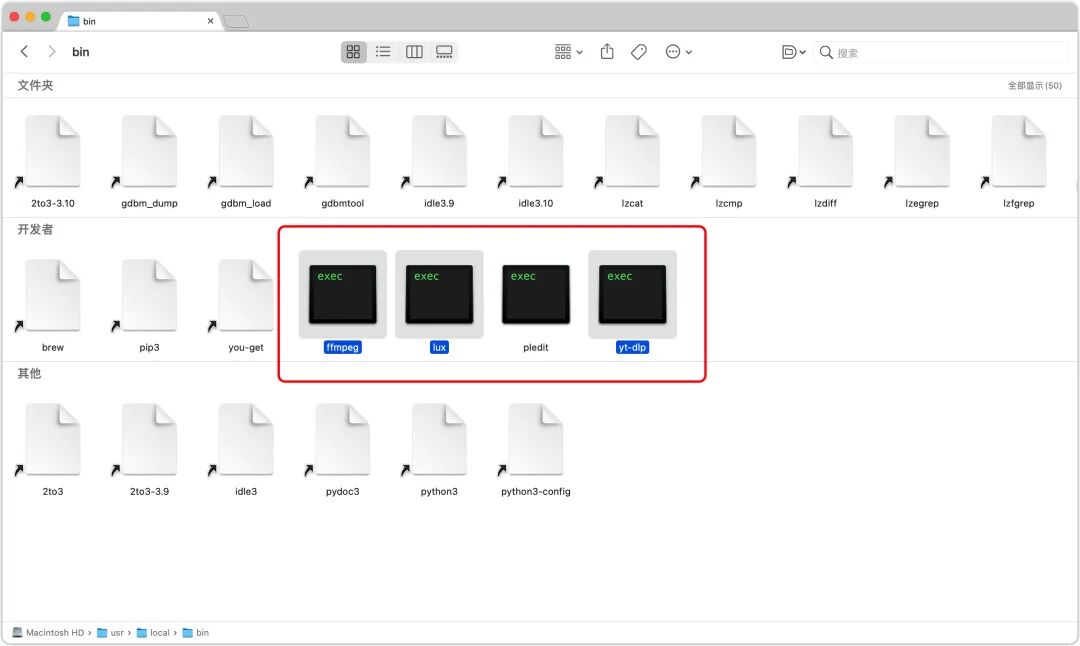
Task: Click the search field
Action: point(940,52)
